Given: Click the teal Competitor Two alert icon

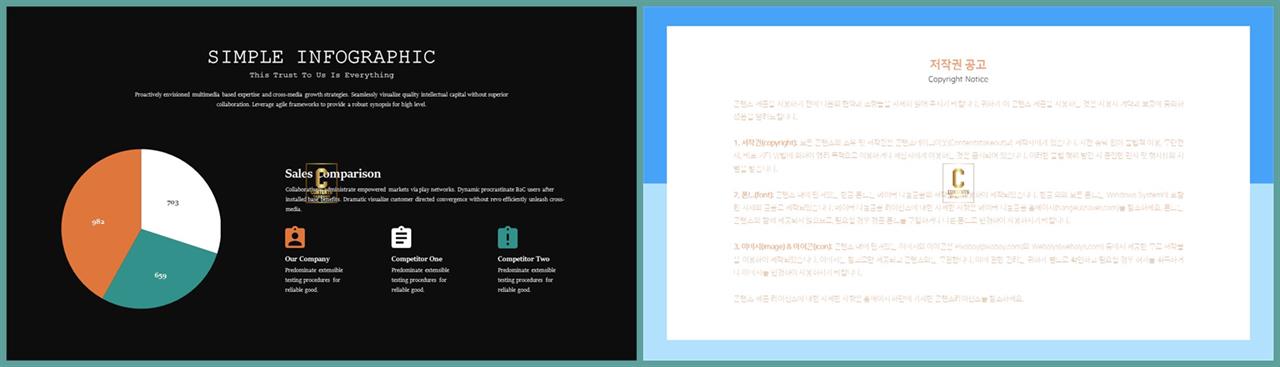Looking at the screenshot, I should tap(508, 237).
